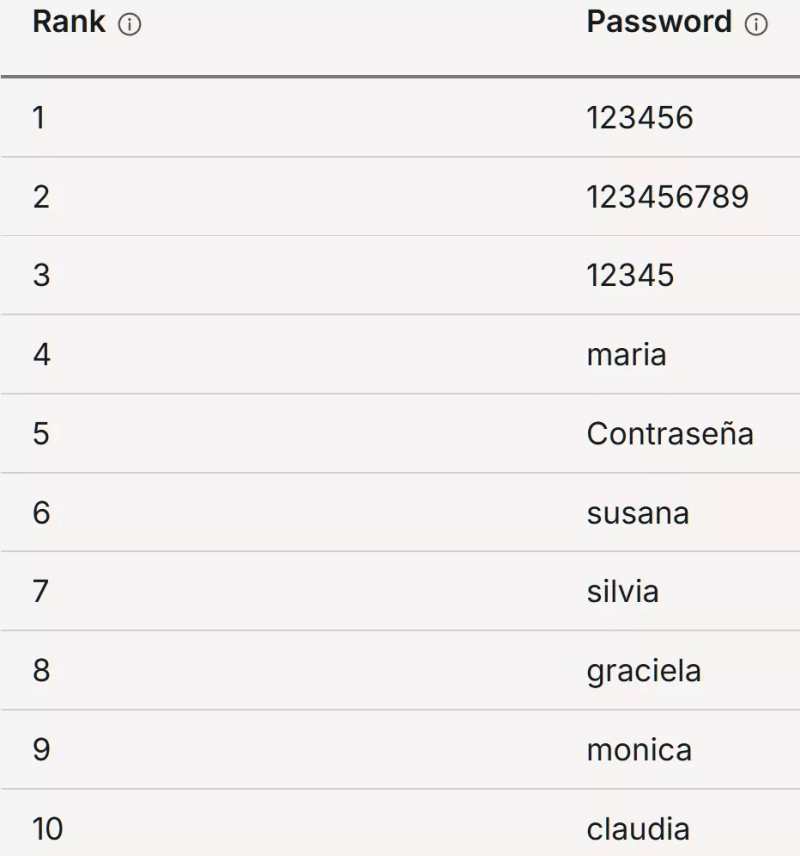
Task: Select rank number 5 cell
Action: coord(41,434)
